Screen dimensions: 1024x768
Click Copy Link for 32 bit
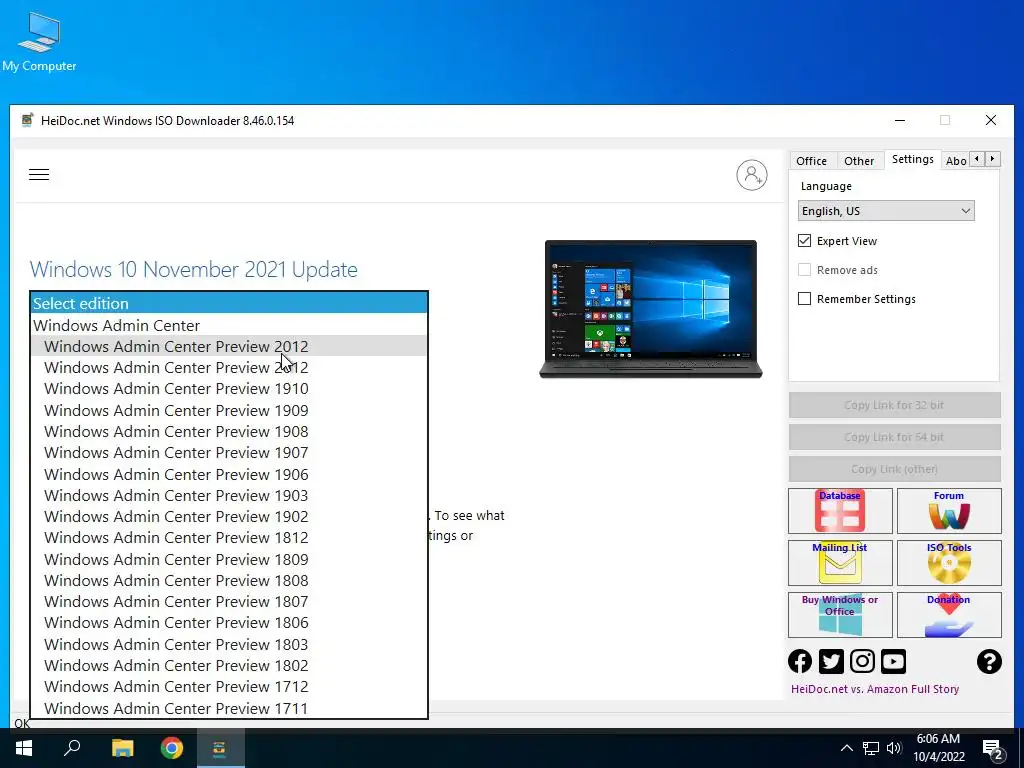tap(894, 405)
